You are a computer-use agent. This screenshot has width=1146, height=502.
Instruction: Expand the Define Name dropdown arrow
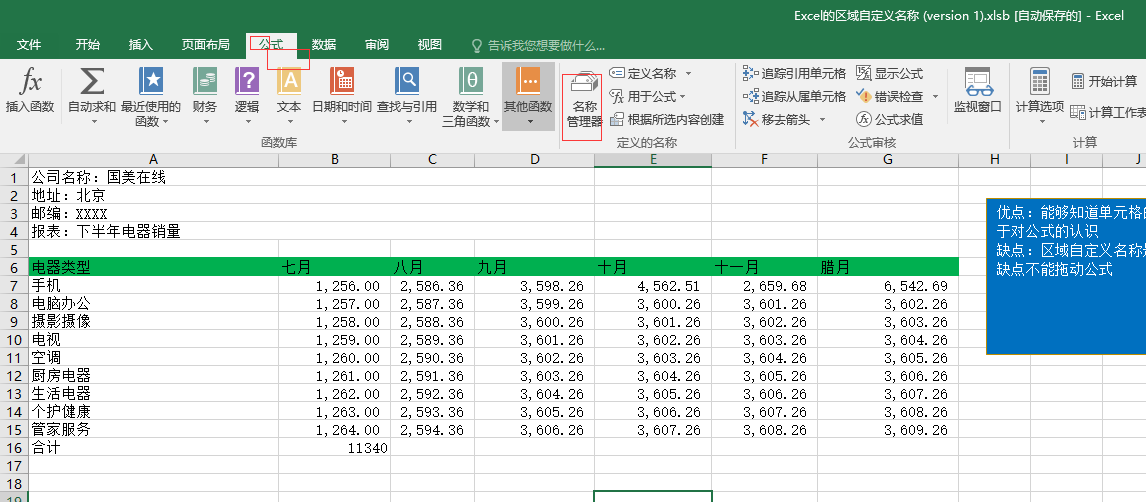tap(688, 74)
